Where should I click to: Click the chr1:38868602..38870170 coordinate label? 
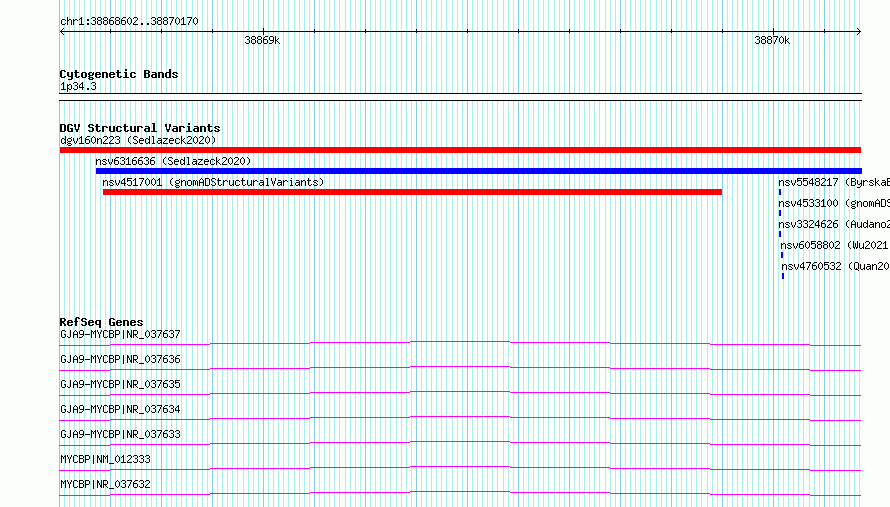click(x=129, y=22)
